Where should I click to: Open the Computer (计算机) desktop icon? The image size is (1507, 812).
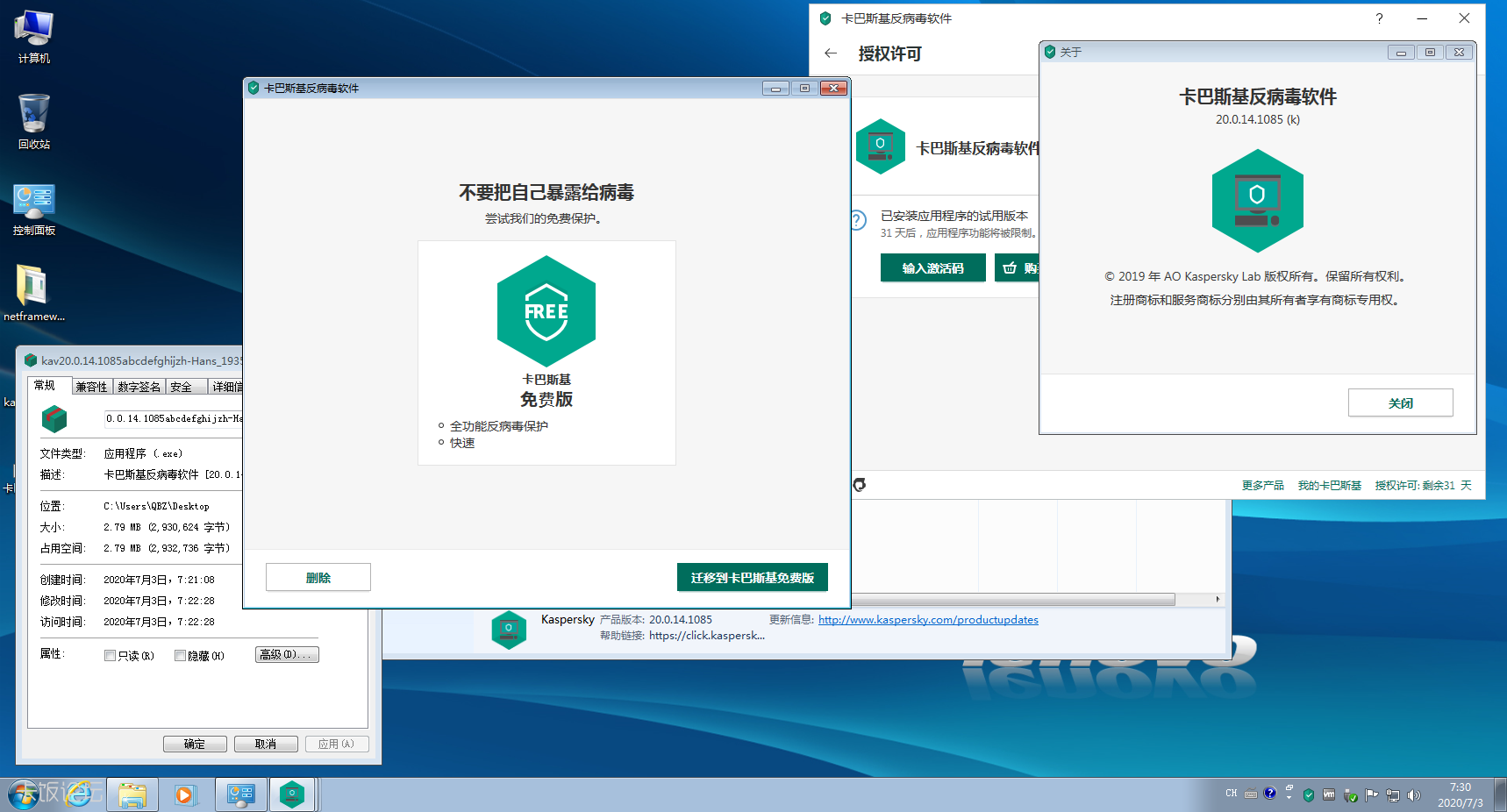33,37
